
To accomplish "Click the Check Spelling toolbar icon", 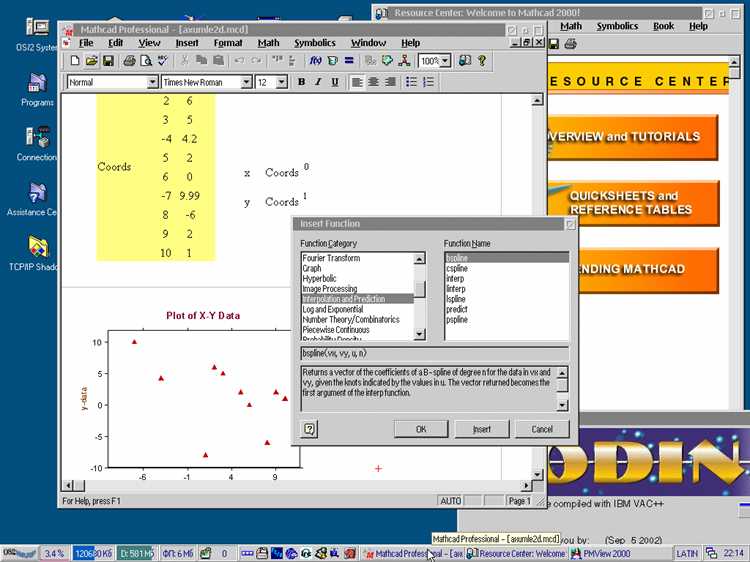I will tap(163, 61).
